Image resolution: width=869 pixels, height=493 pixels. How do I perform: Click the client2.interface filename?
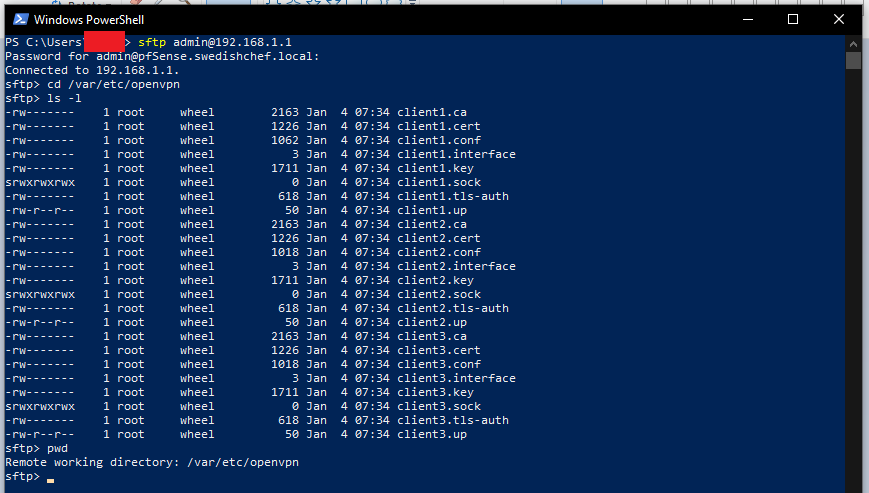click(456, 266)
